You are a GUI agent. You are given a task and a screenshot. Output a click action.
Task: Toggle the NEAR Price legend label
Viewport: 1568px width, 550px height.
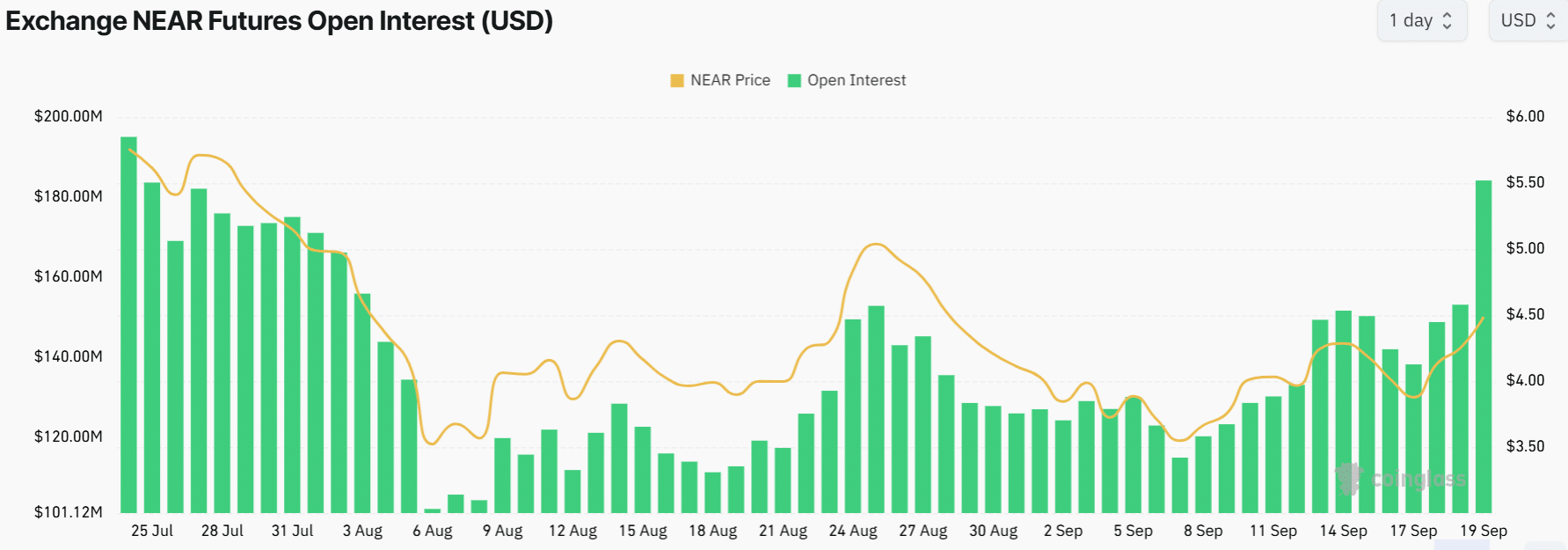coord(730,80)
